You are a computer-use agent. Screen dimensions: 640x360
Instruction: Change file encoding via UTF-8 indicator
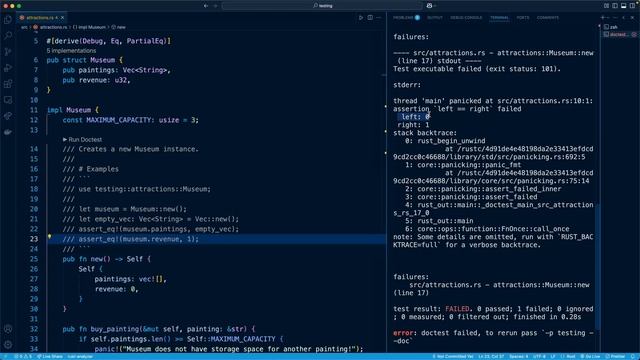coord(539,356)
